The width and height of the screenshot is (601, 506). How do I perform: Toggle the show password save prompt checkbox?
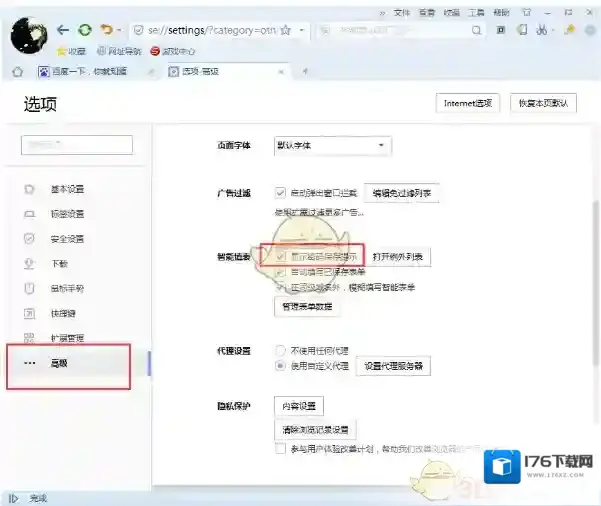pos(280,256)
